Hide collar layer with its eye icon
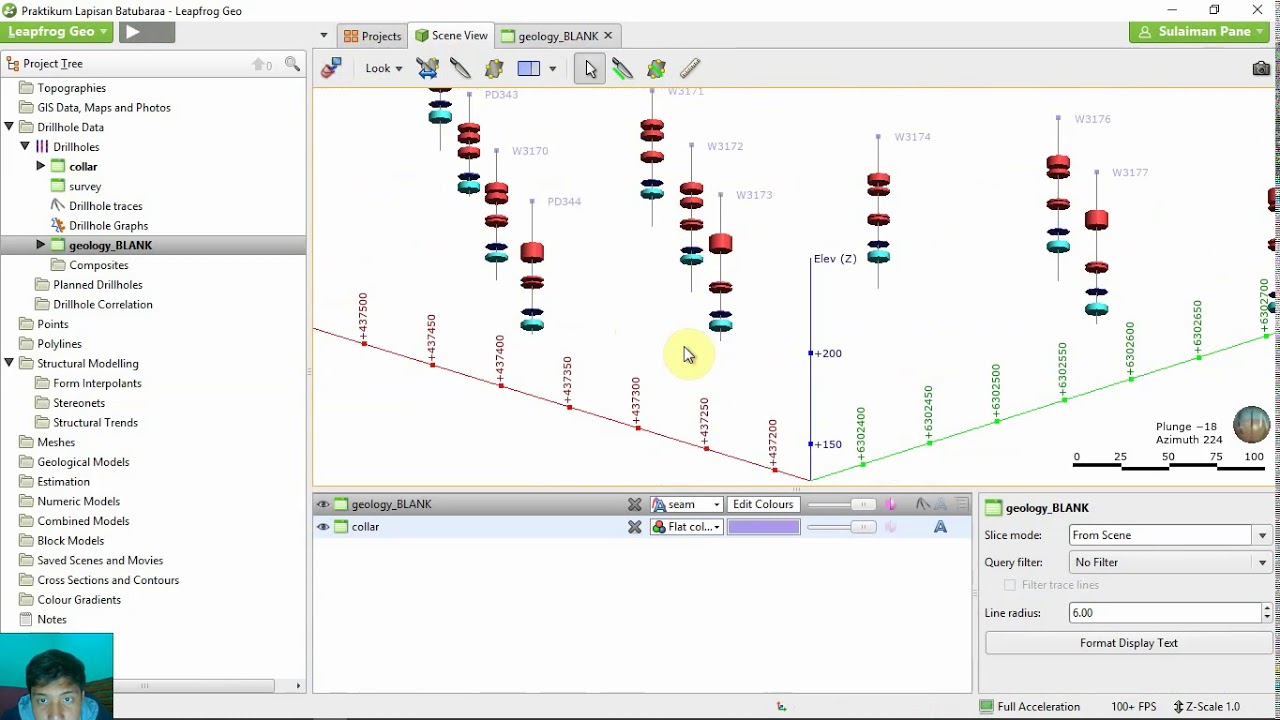The image size is (1280, 720). [x=323, y=527]
